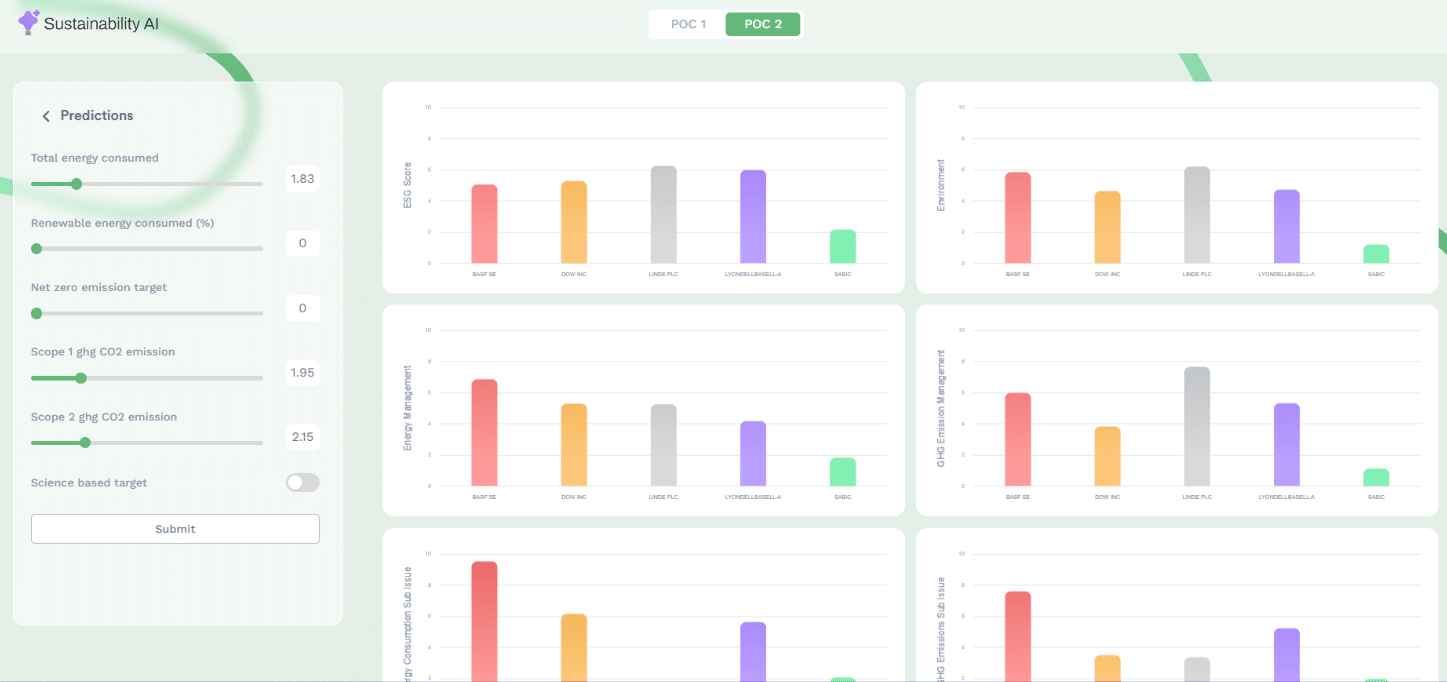Toggle the Science based target switch
Image resolution: width=1447 pixels, height=682 pixels.
point(302,483)
